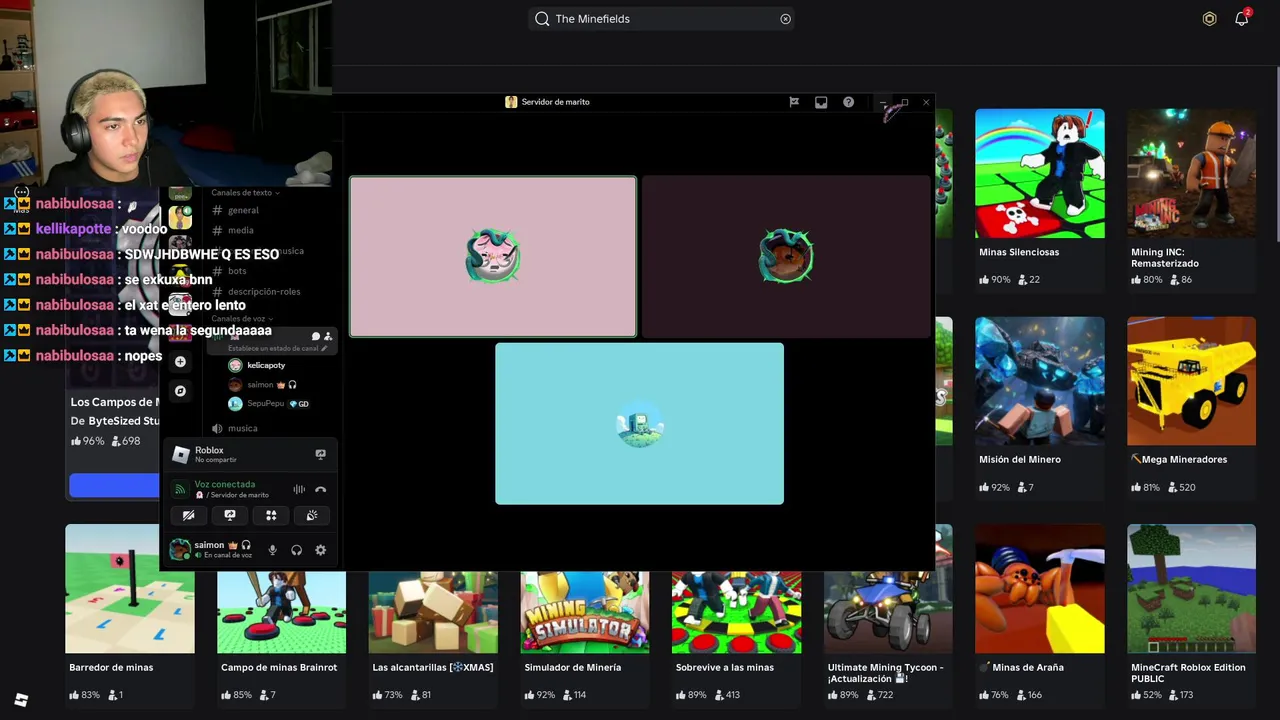The height and width of the screenshot is (720, 1280).
Task: Open the notifications bell
Action: click(x=1241, y=18)
